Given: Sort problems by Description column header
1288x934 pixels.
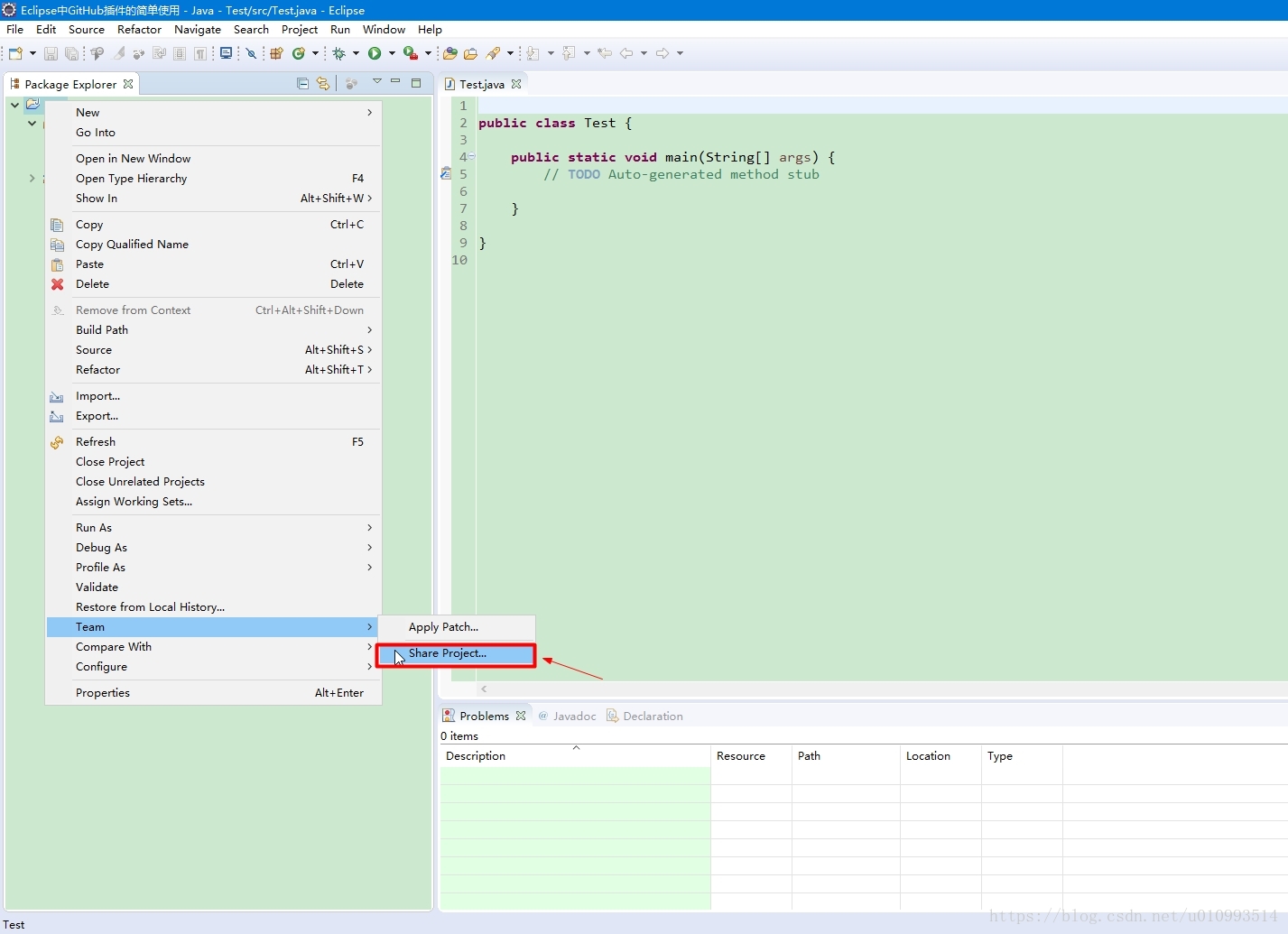Looking at the screenshot, I should 575,756.
